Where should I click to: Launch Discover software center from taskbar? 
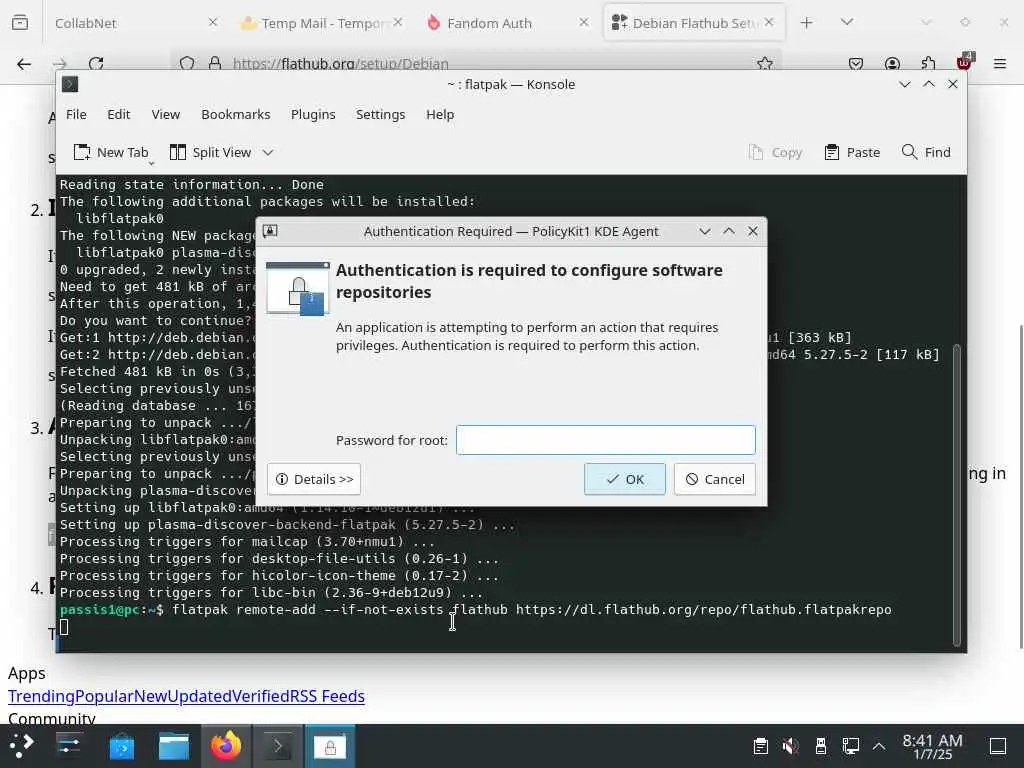pyautogui.click(x=121, y=745)
